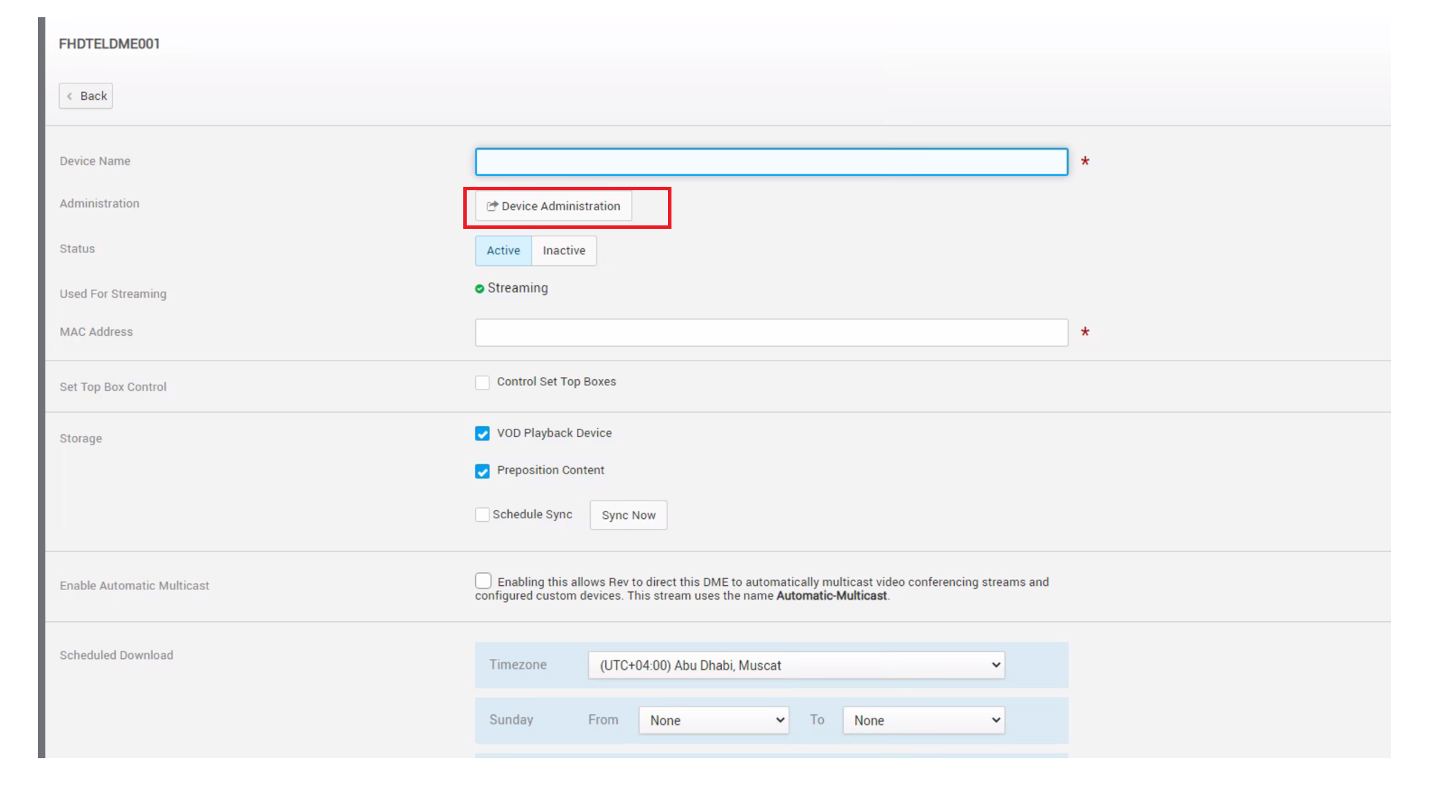Open the Sunday From dropdown

click(714, 720)
